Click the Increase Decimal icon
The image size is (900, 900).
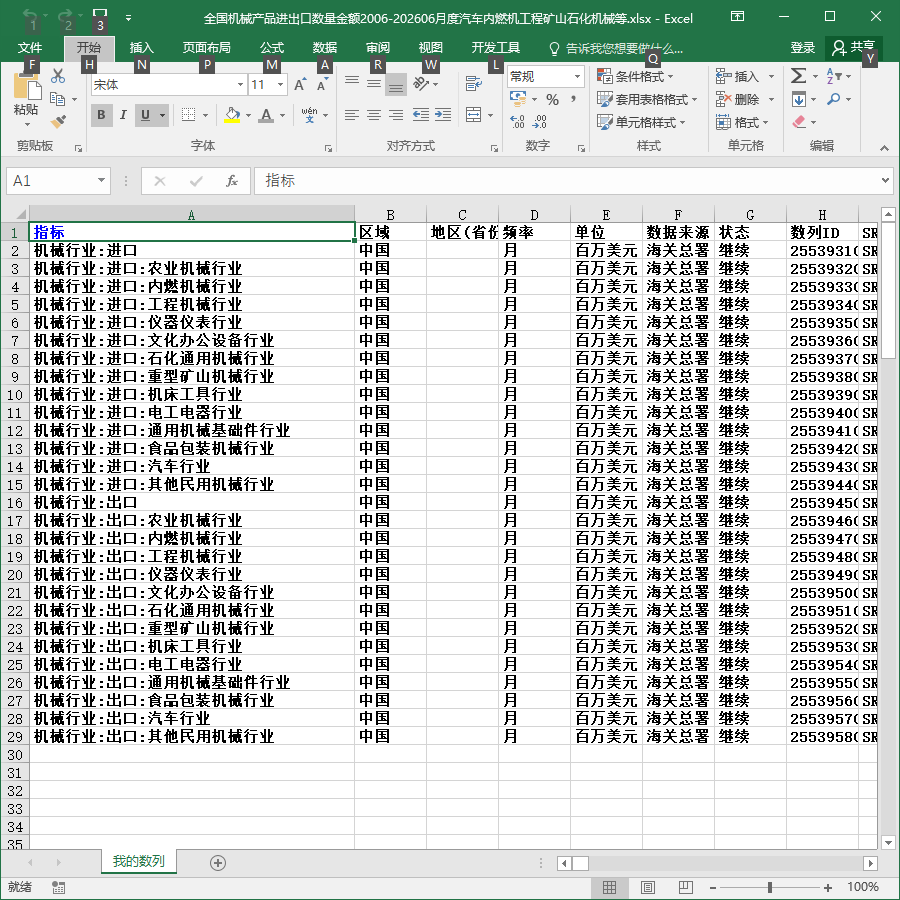click(x=517, y=122)
